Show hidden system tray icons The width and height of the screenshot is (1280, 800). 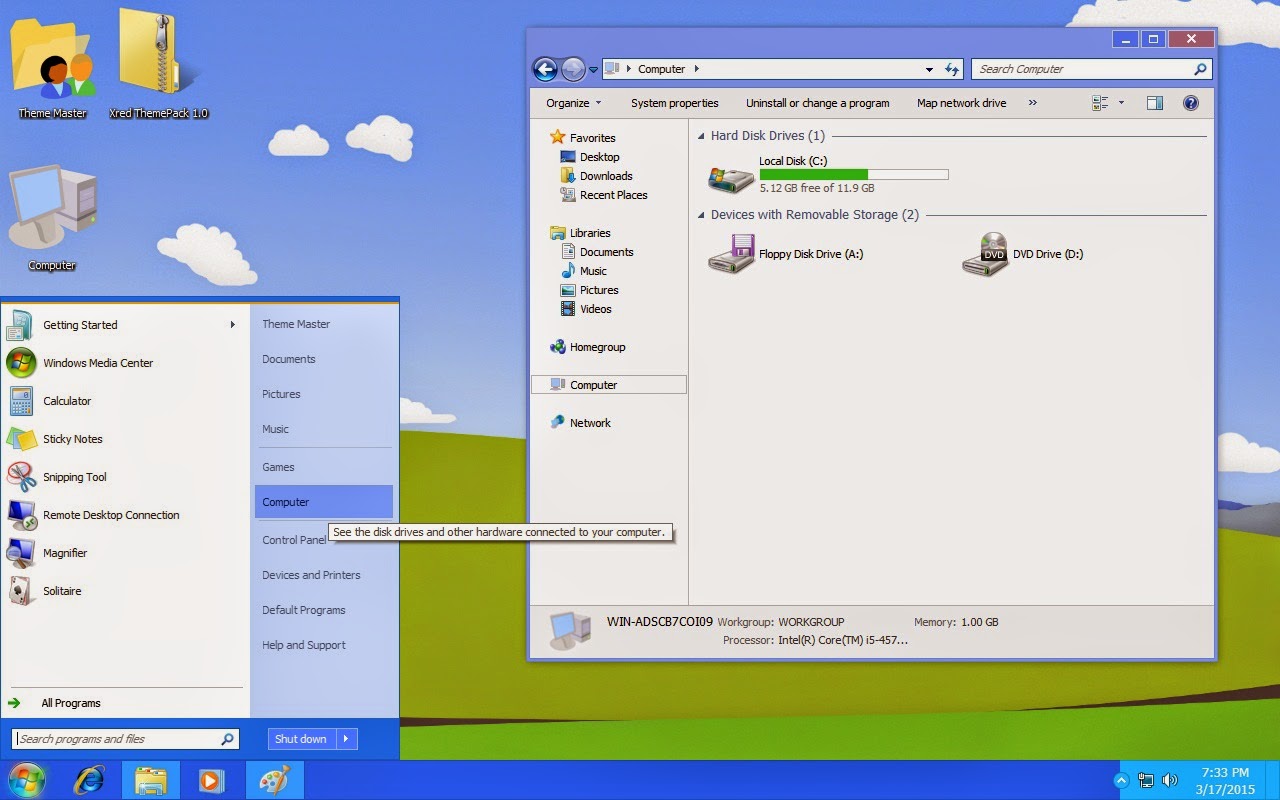click(1122, 780)
